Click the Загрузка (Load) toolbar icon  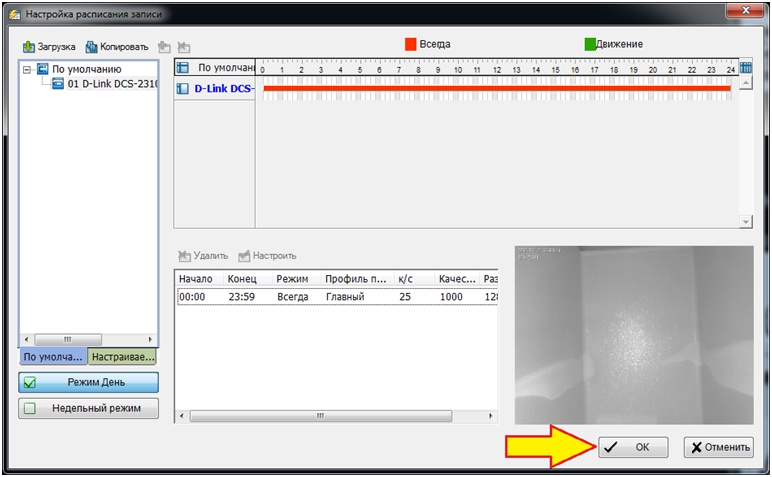[x=29, y=47]
